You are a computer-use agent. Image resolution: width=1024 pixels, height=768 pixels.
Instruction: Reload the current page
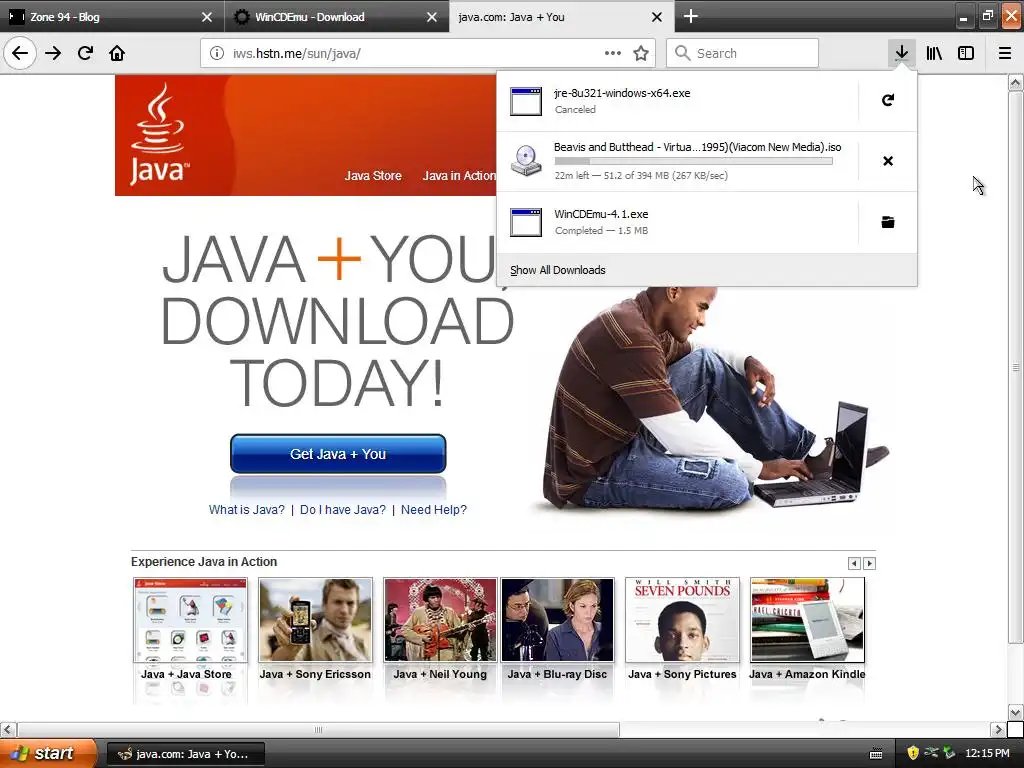coord(85,53)
